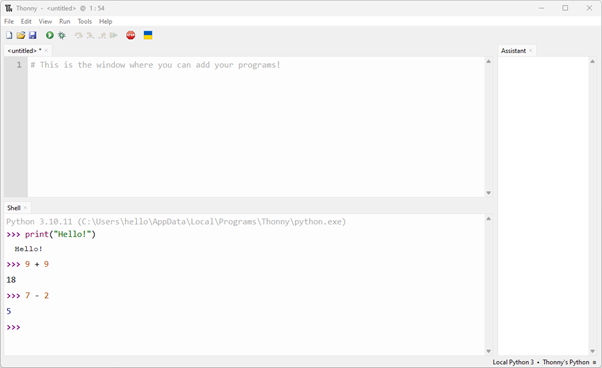
Task: Close the Shell panel tab
Action: pos(25,208)
